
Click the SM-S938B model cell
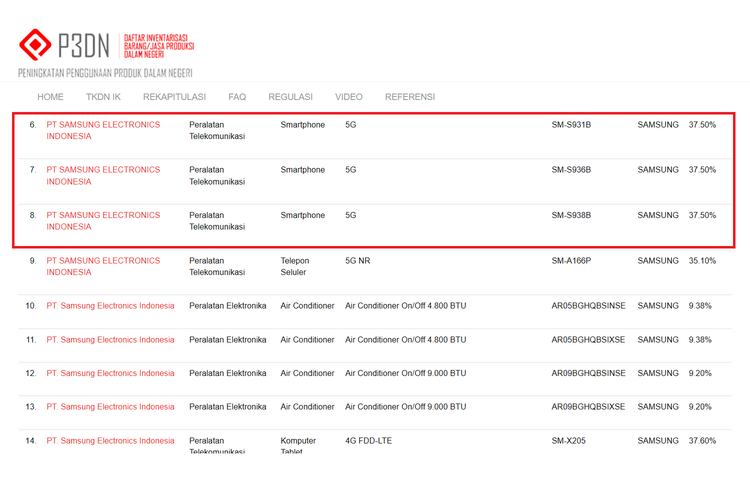(571, 215)
